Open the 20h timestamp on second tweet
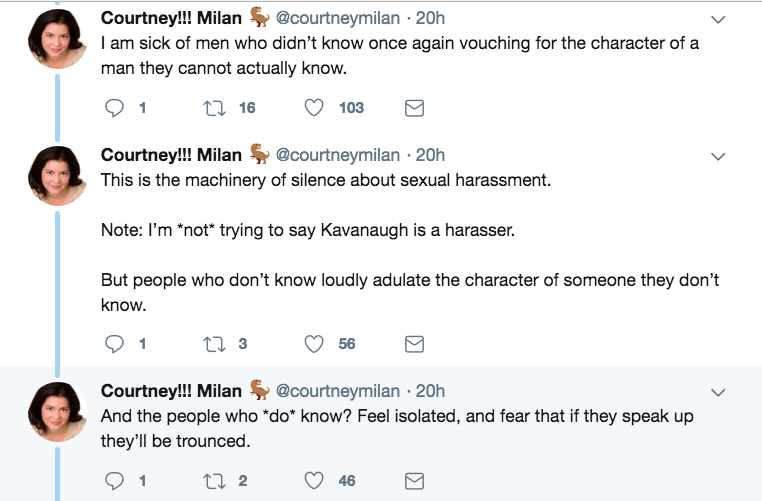 (430, 155)
